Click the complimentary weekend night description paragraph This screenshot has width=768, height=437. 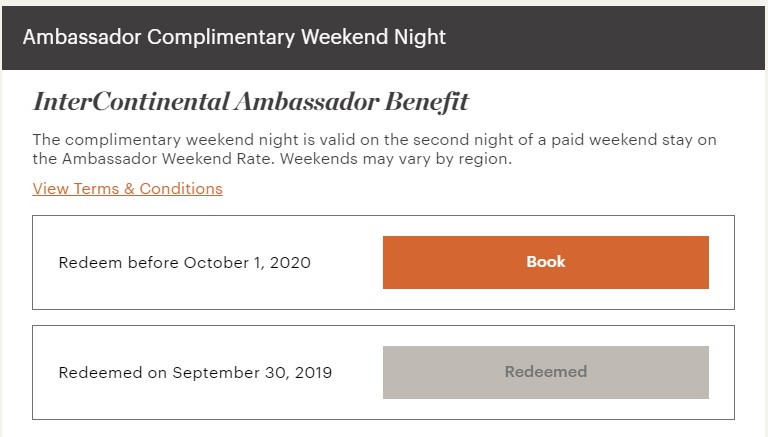pyautogui.click(x=374, y=149)
